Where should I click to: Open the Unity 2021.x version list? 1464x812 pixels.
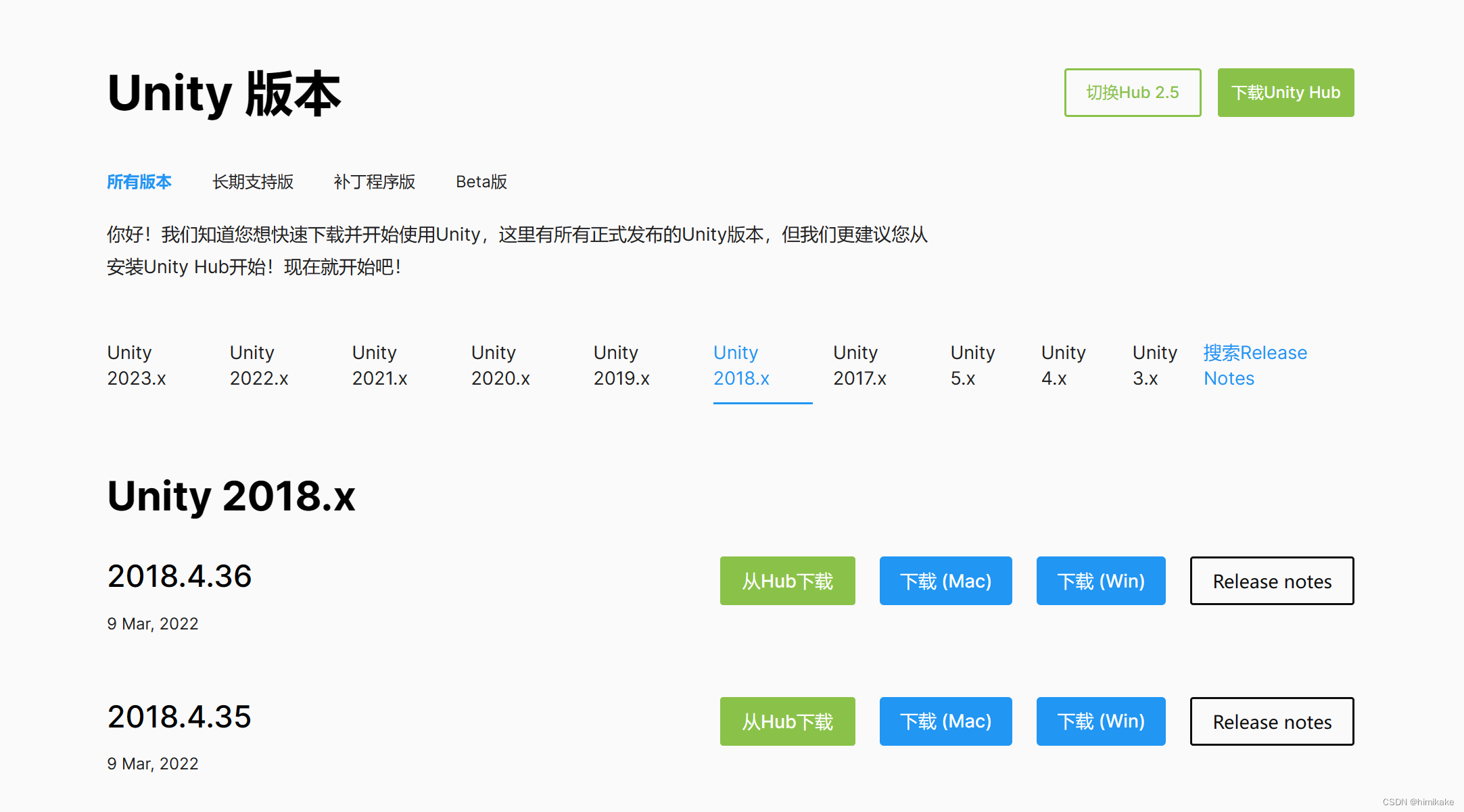379,365
